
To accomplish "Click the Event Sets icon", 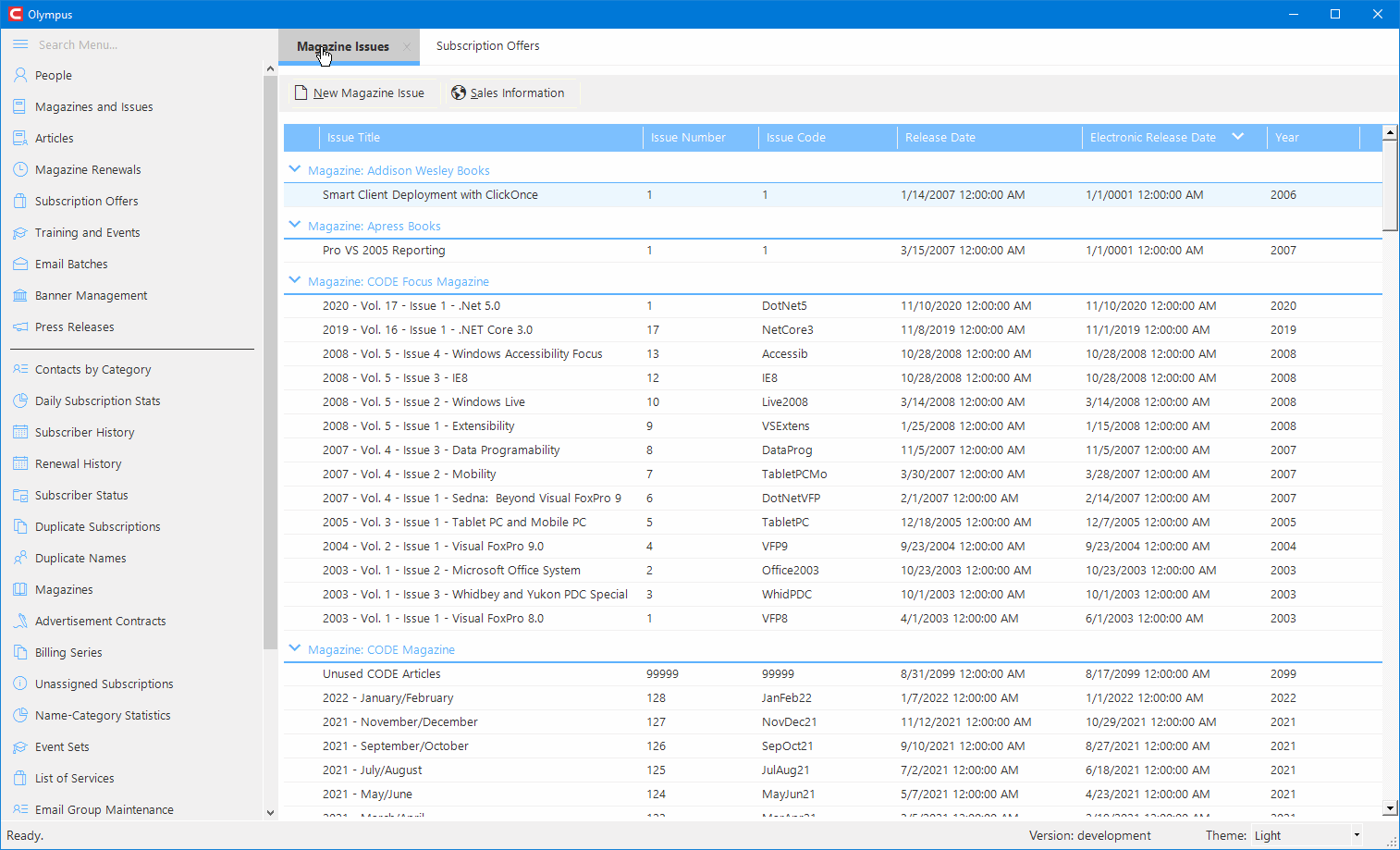I will (20, 746).
